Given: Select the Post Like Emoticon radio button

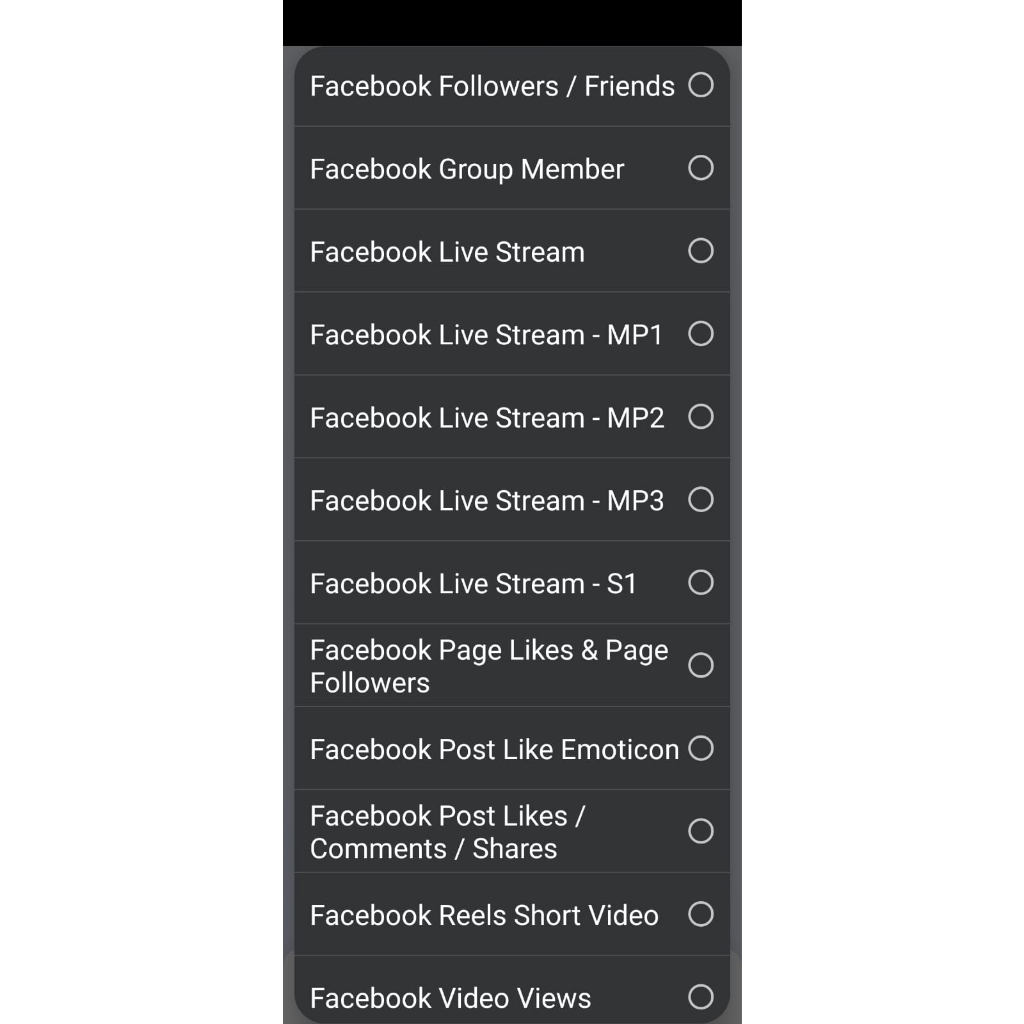Looking at the screenshot, I should pyautogui.click(x=701, y=749).
